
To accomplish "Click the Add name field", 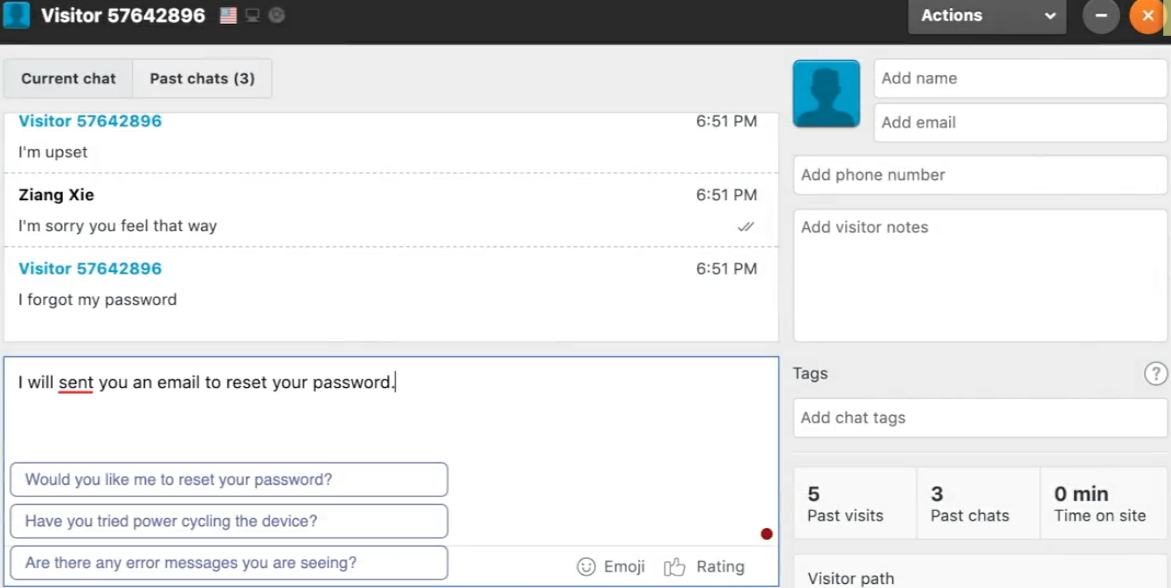I will [1020, 78].
